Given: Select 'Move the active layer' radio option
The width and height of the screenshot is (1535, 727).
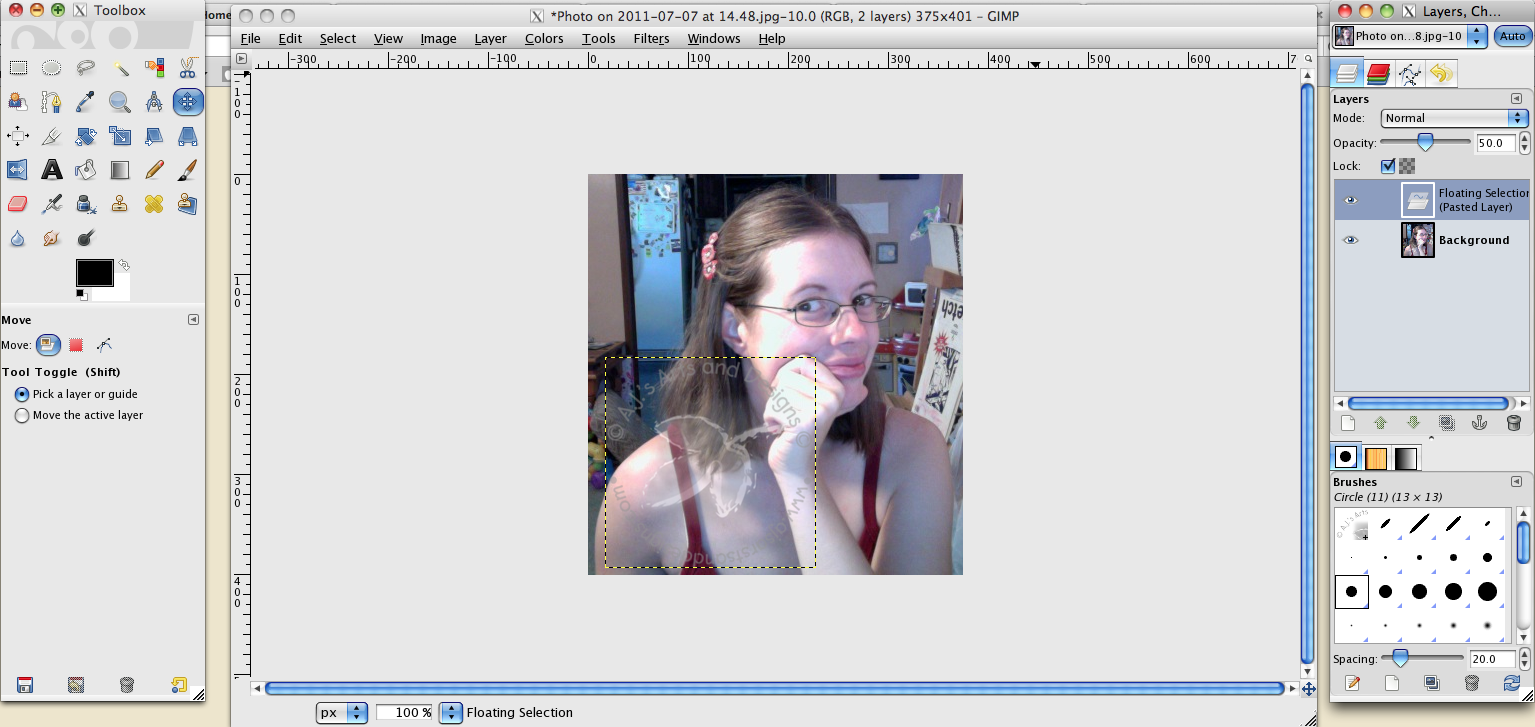Looking at the screenshot, I should pyautogui.click(x=22, y=415).
